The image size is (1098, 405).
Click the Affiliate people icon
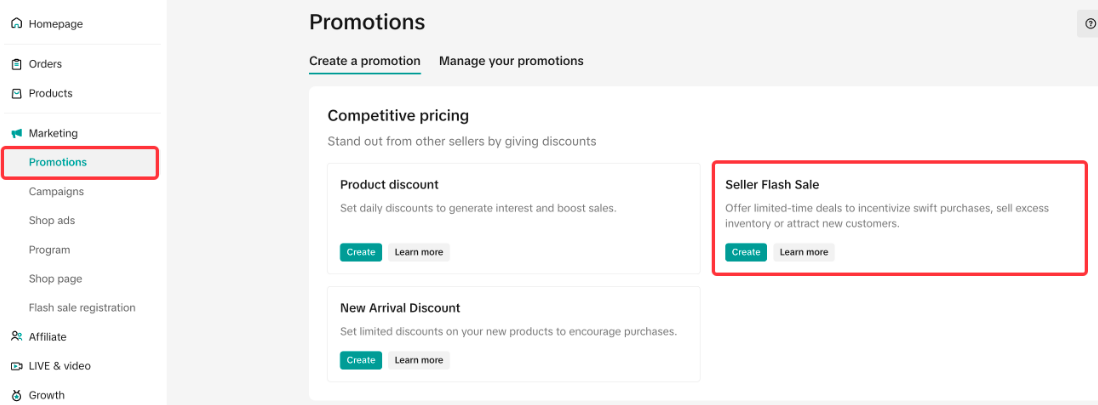point(16,337)
